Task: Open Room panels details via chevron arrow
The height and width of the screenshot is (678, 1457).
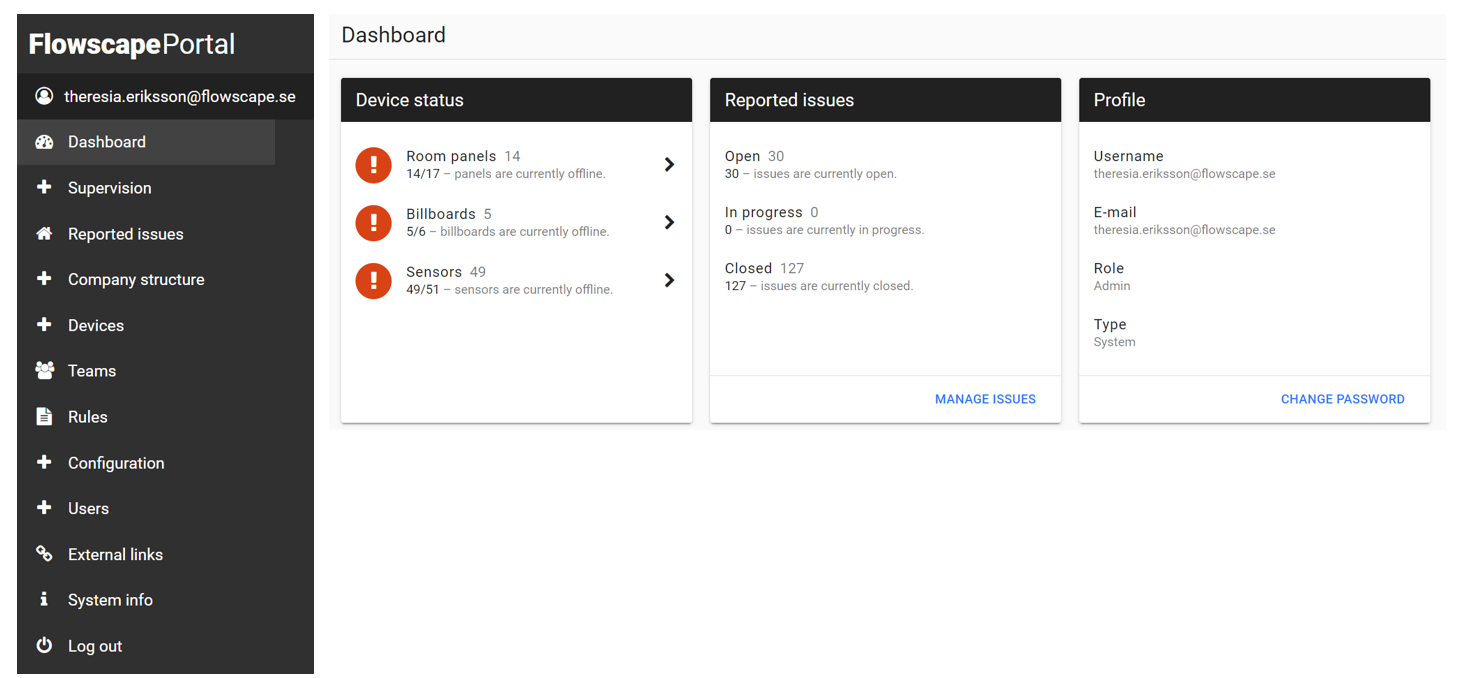Action: [x=670, y=165]
